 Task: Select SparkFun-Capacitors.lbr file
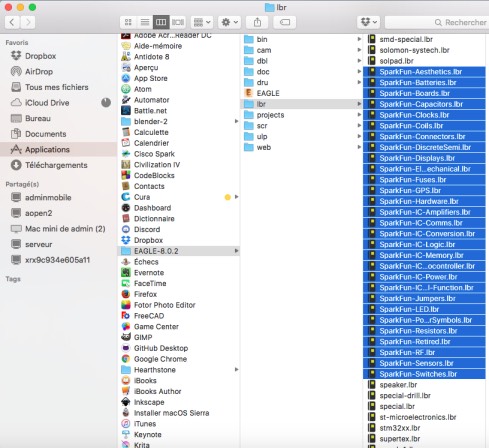(x=424, y=104)
